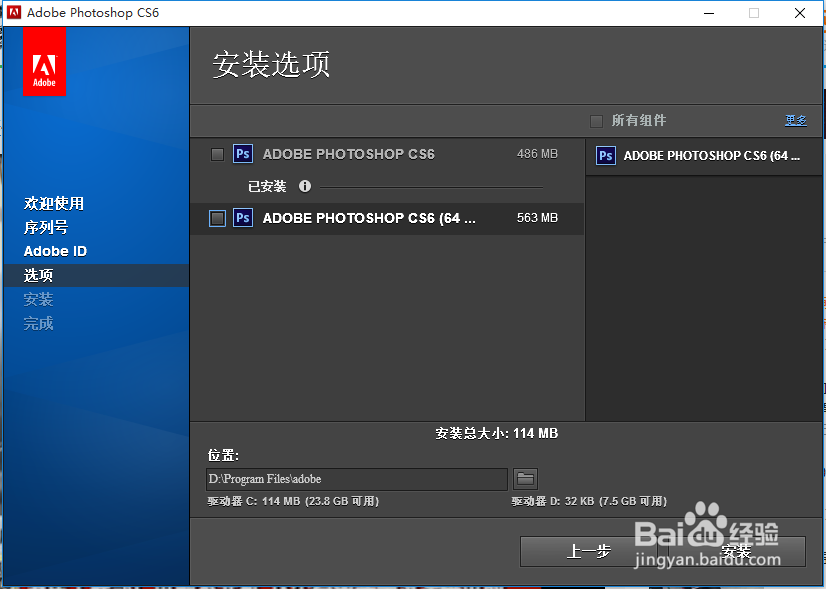Screen dimensions: 826x589
Task: Click the info icon next to 已安装
Action: [x=304, y=186]
